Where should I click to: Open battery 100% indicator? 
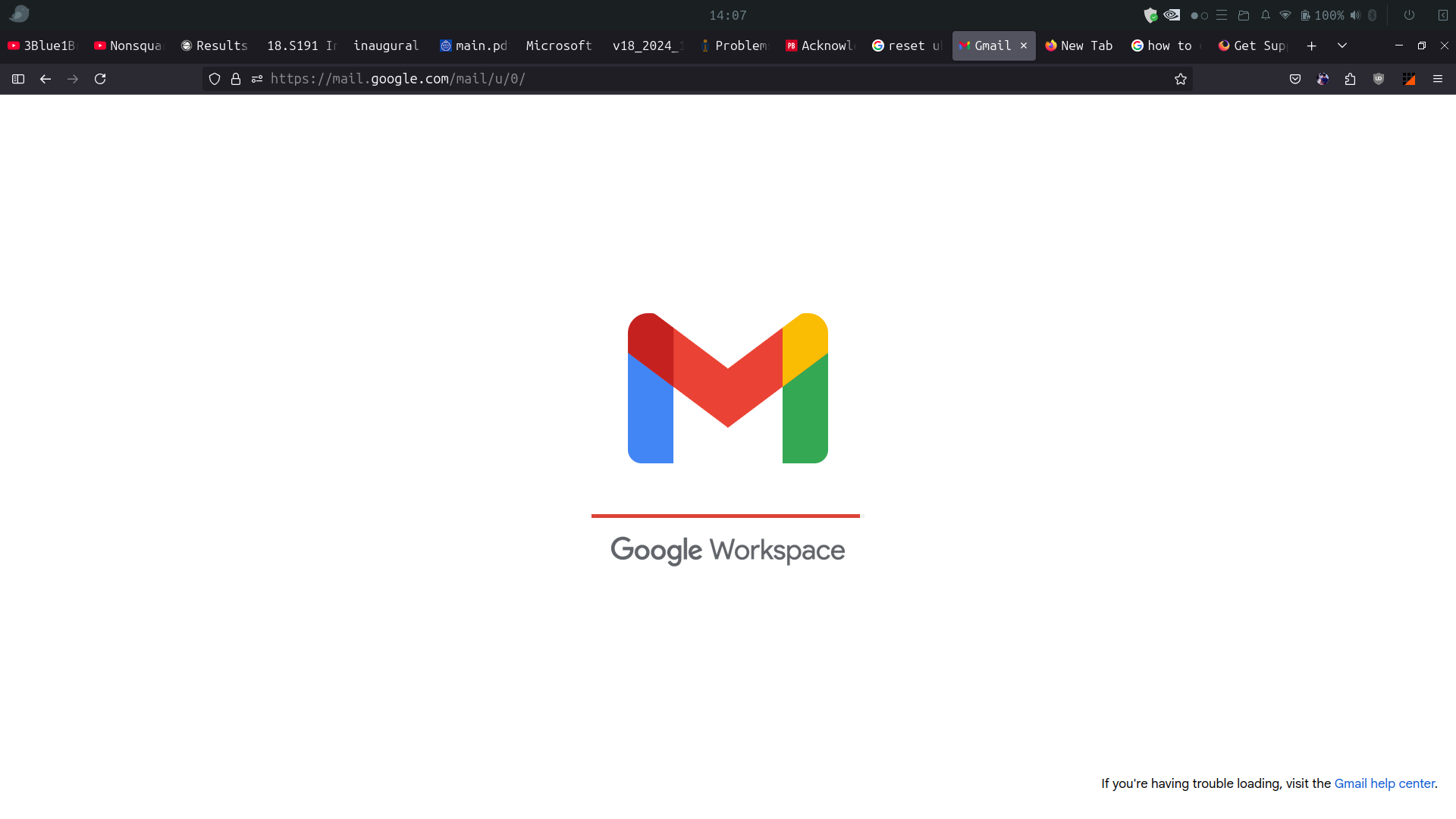[x=1322, y=15]
